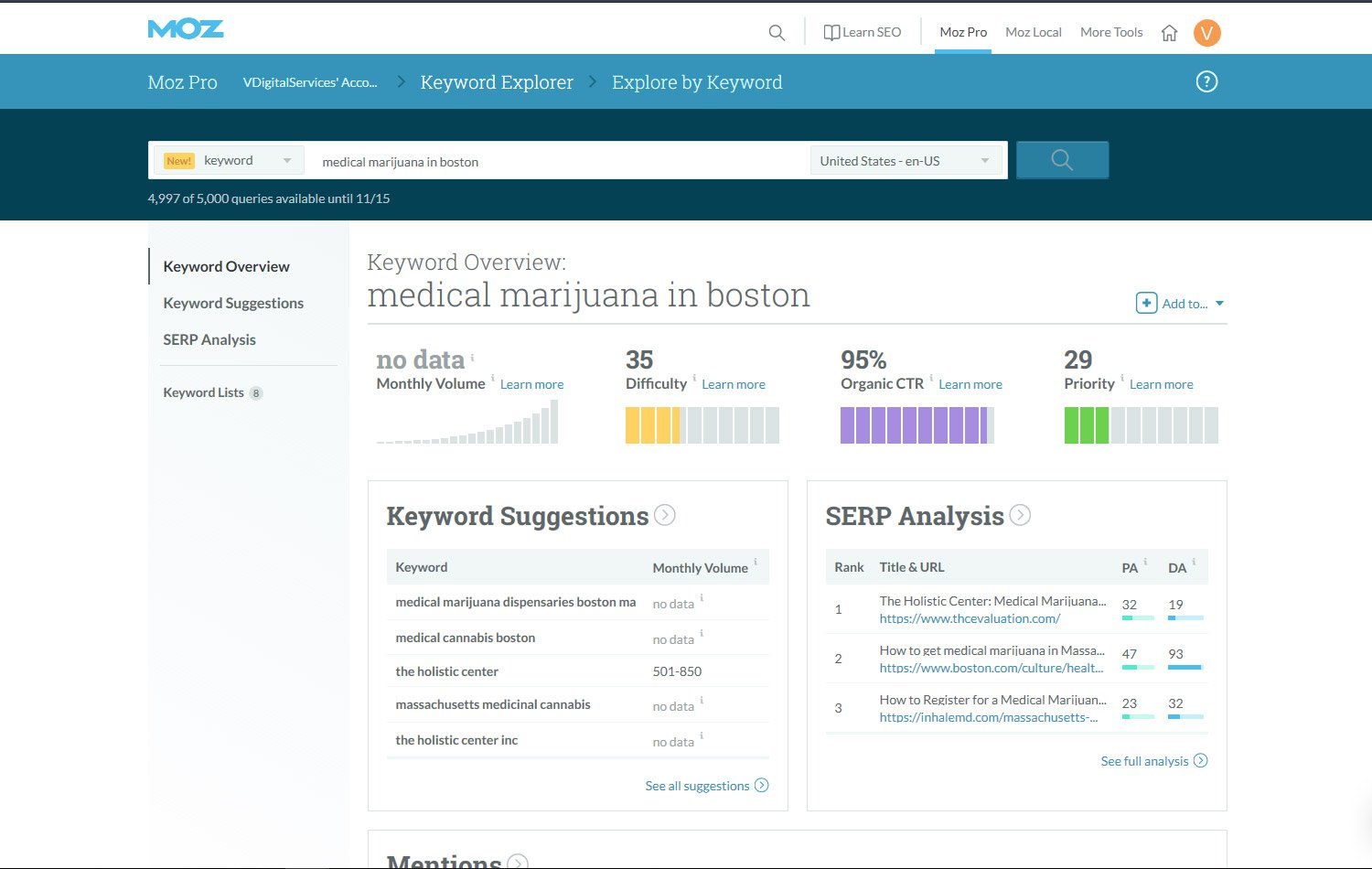This screenshot has height=869, width=1372.
Task: Open Keyword Suggestions panel arrow icon
Action: pos(665,515)
